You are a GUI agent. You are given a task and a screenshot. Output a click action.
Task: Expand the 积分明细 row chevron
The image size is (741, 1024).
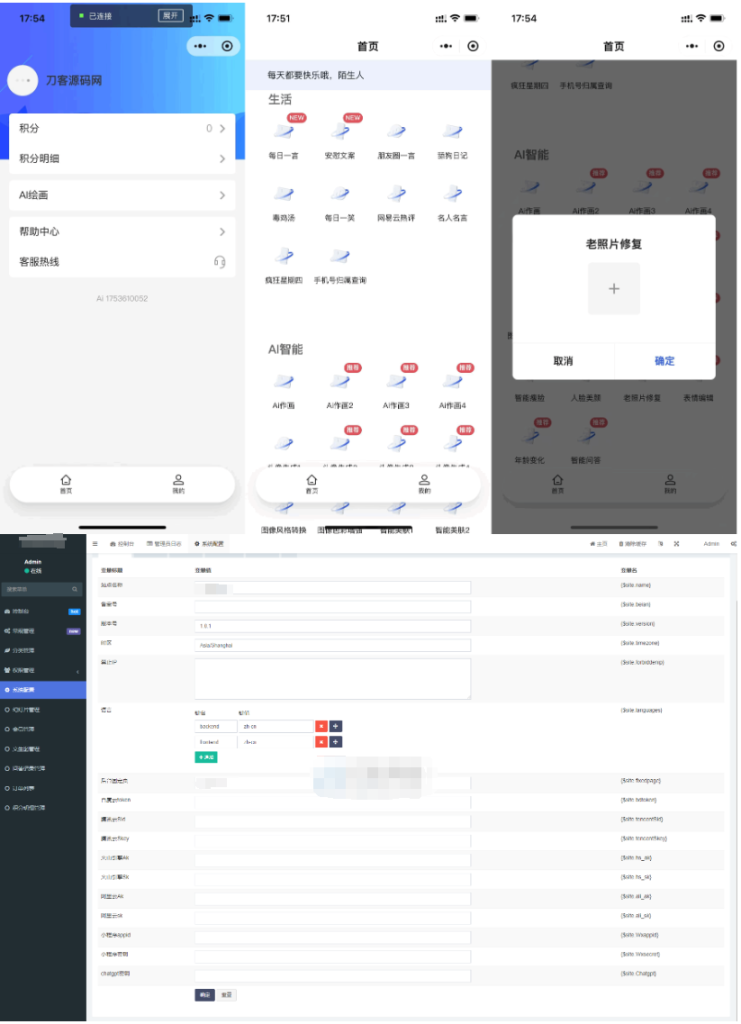point(222,159)
